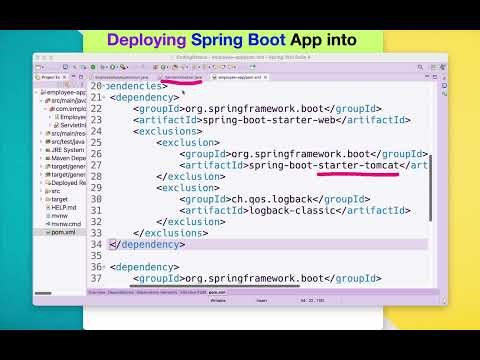Image resolution: width=480 pixels, height=360 pixels.
Task: Minimize the editor area
Action: (427, 77)
